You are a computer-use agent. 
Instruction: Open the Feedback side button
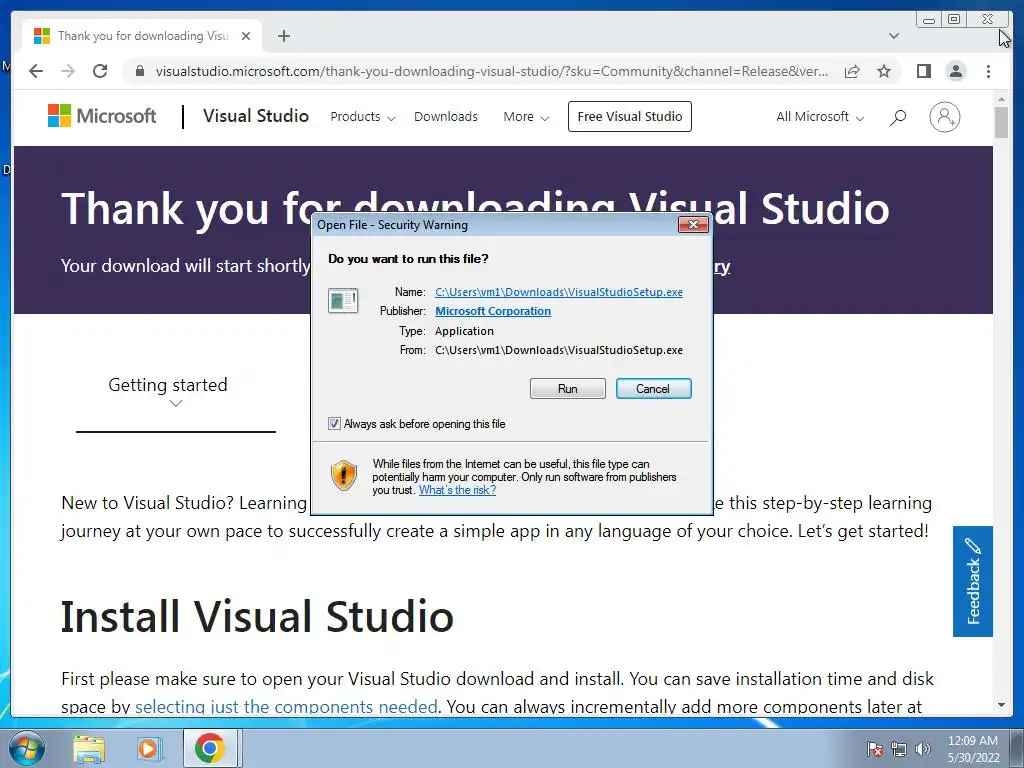coord(972,581)
